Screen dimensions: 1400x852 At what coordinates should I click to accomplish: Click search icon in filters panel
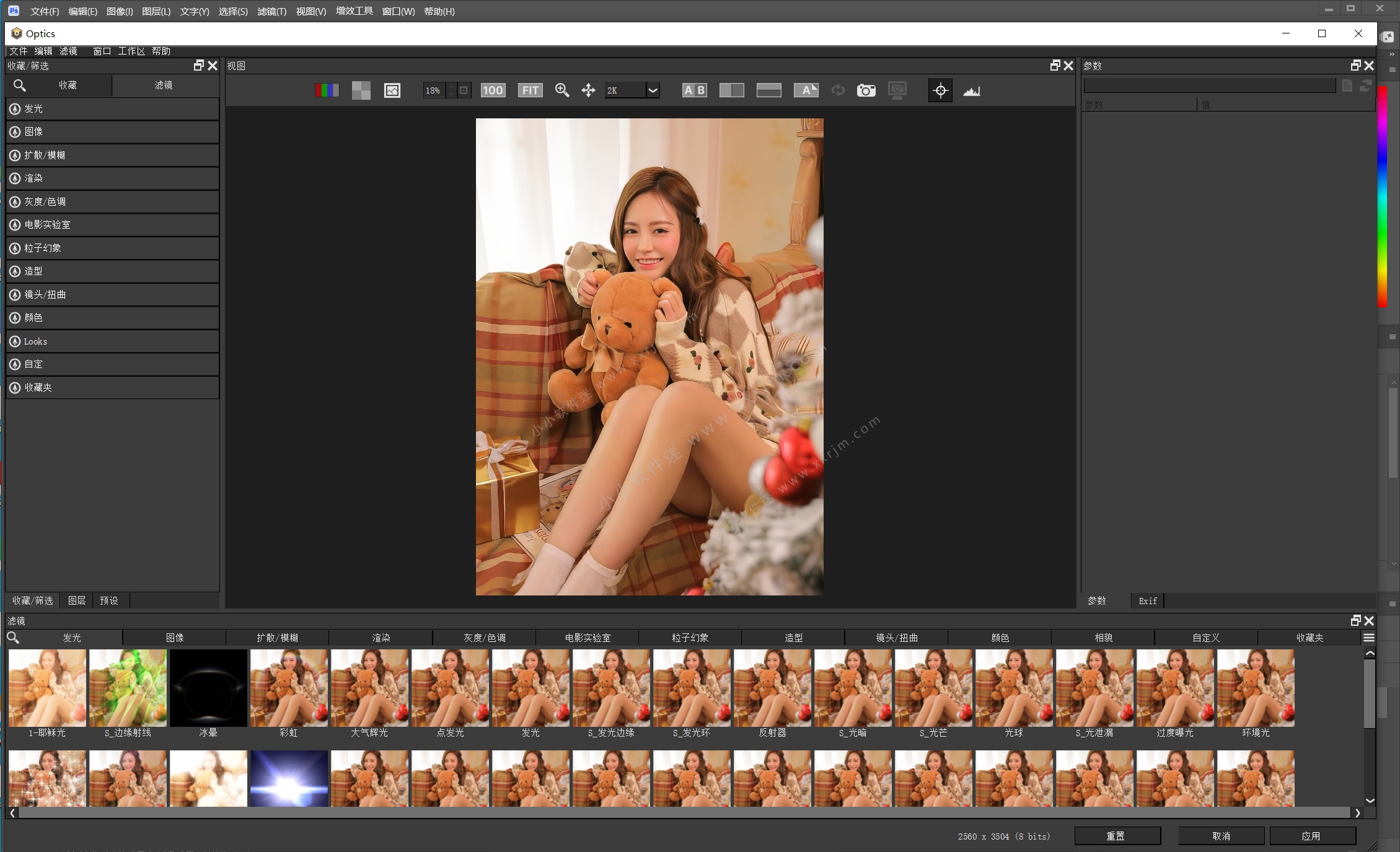click(13, 638)
